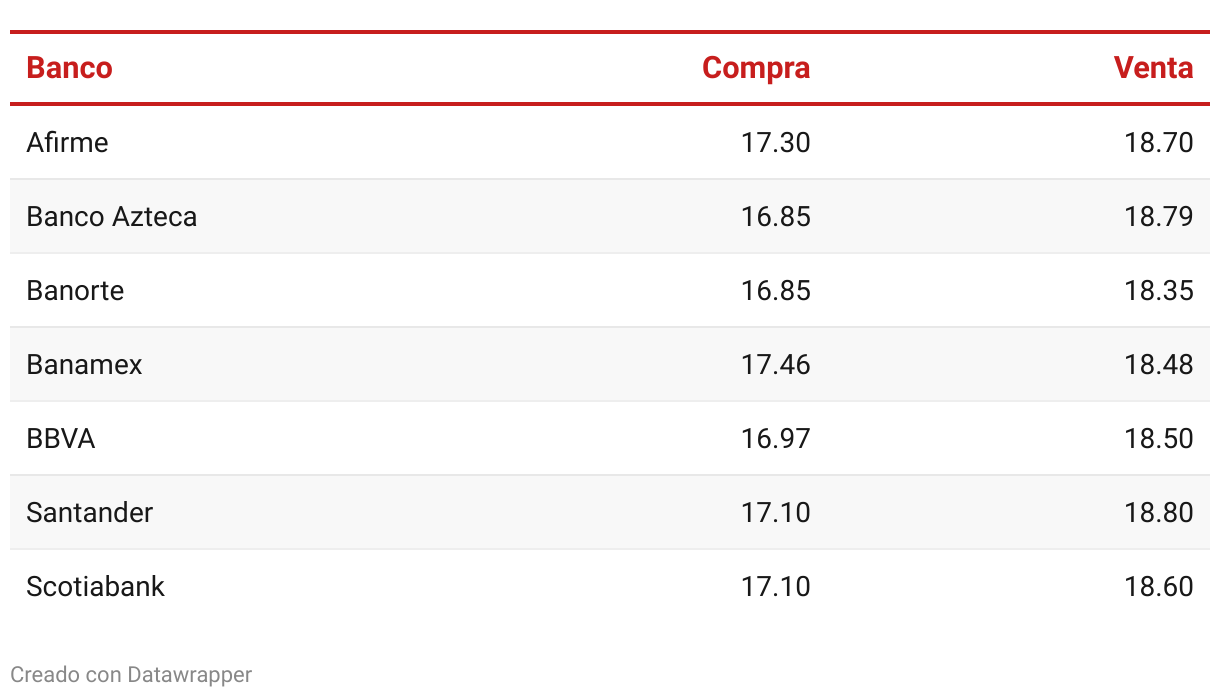The image size is (1220, 698).
Task: Click Santander's Venta value 18.80
Action: (1159, 512)
